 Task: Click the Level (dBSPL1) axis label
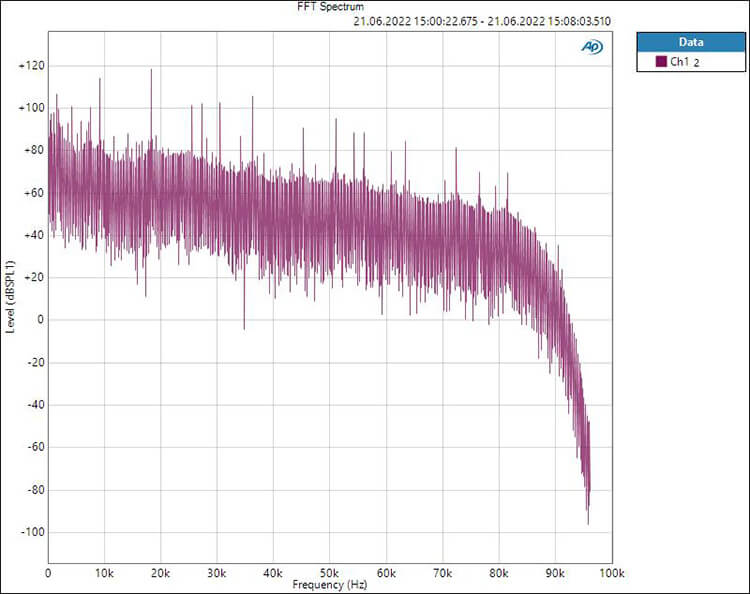[x=10, y=297]
